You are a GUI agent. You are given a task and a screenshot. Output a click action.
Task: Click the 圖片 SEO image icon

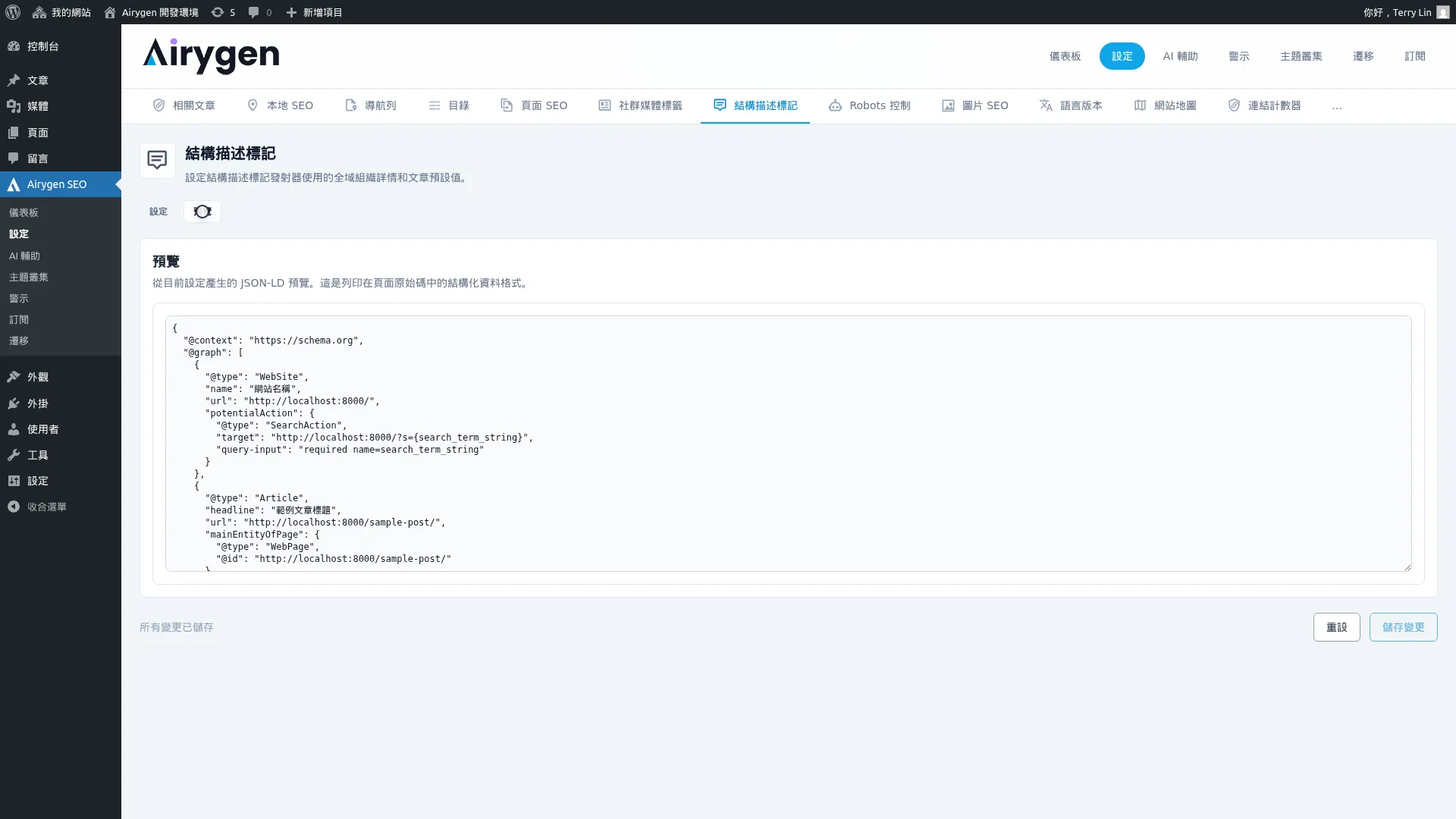[948, 105]
